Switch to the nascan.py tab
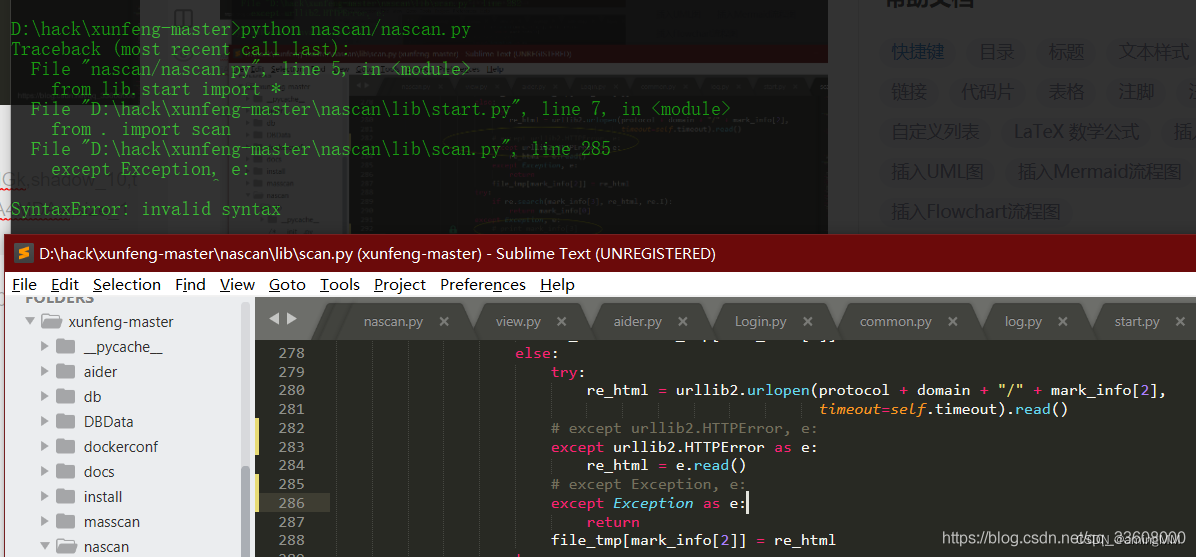1196x557 pixels. tap(394, 321)
